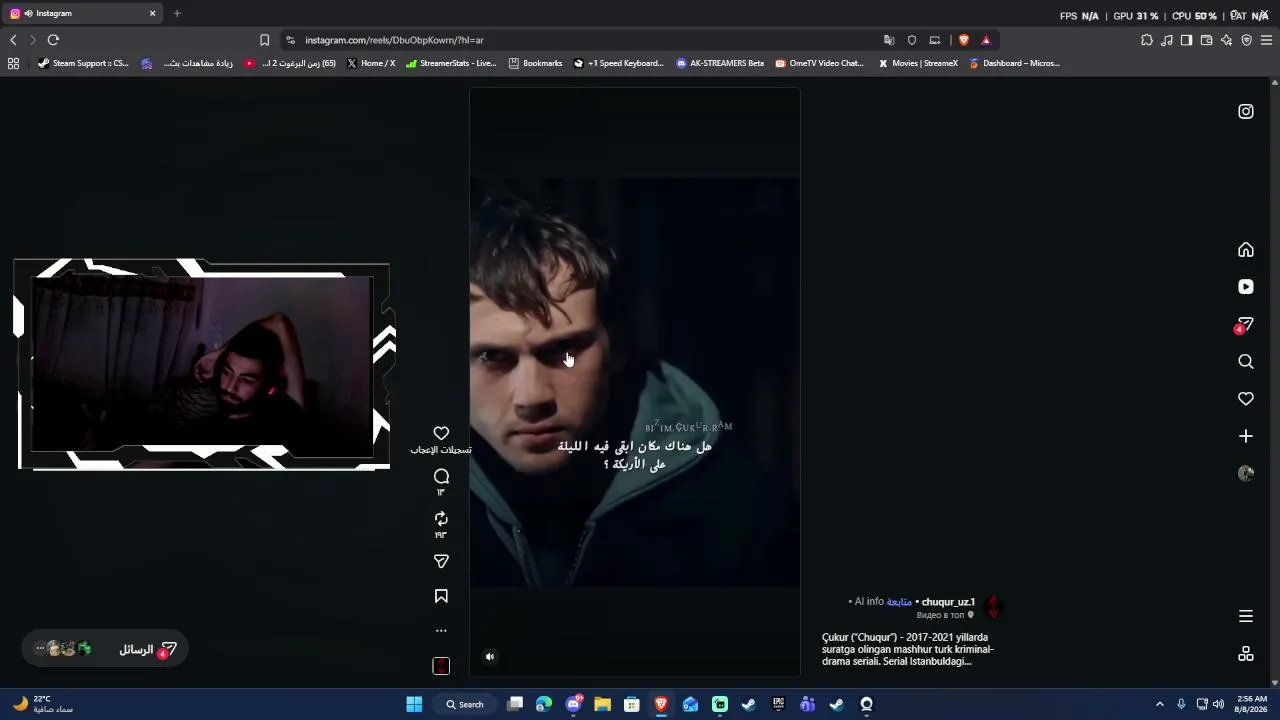Save the reel with the bookmark icon
This screenshot has height=720, width=1280.
point(441,596)
